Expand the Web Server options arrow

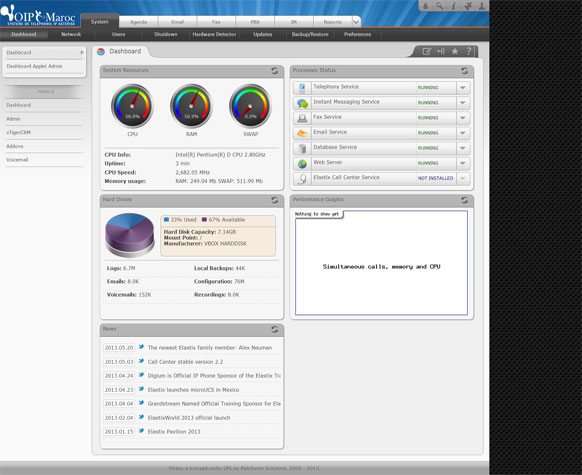(x=463, y=163)
